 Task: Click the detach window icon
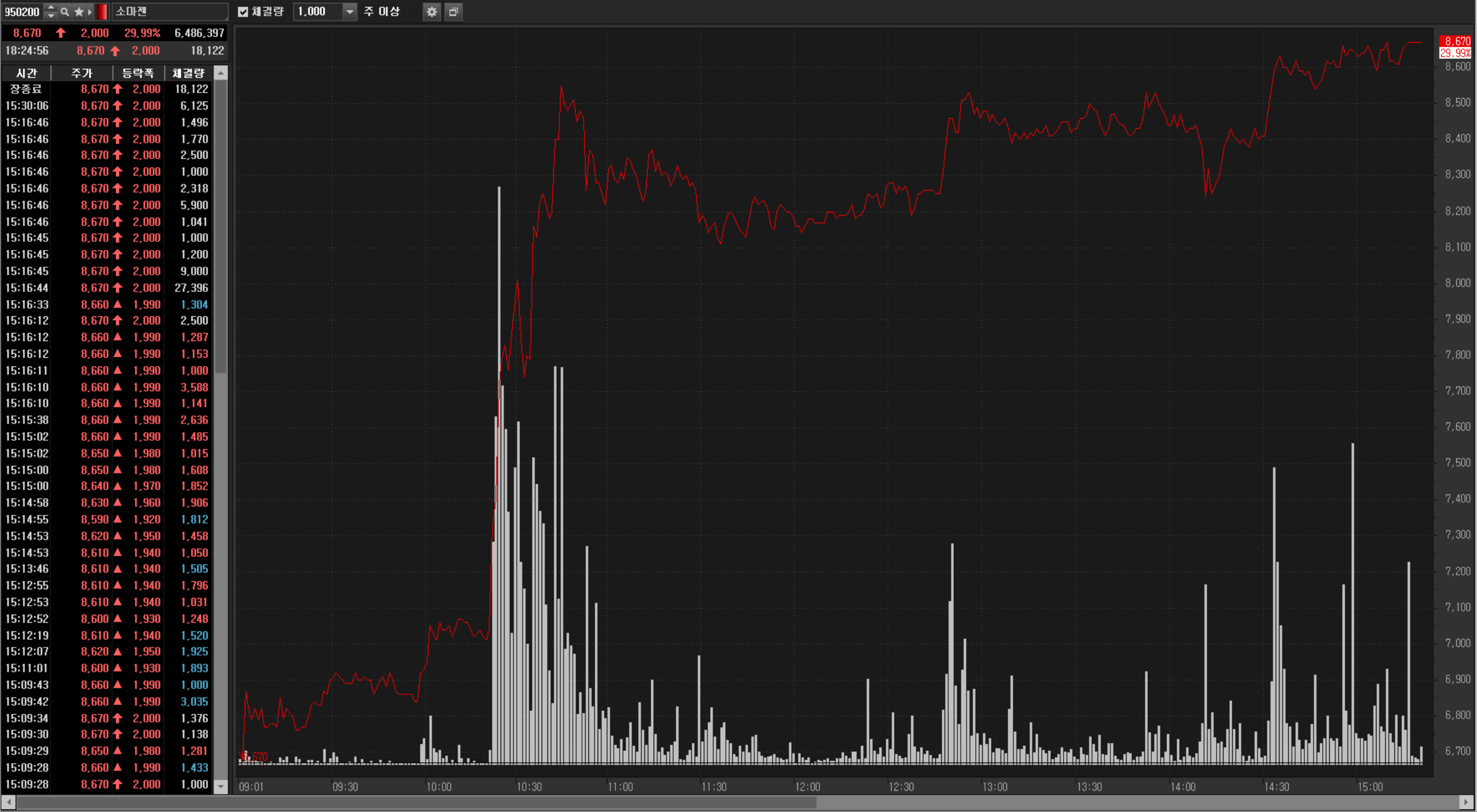[454, 12]
